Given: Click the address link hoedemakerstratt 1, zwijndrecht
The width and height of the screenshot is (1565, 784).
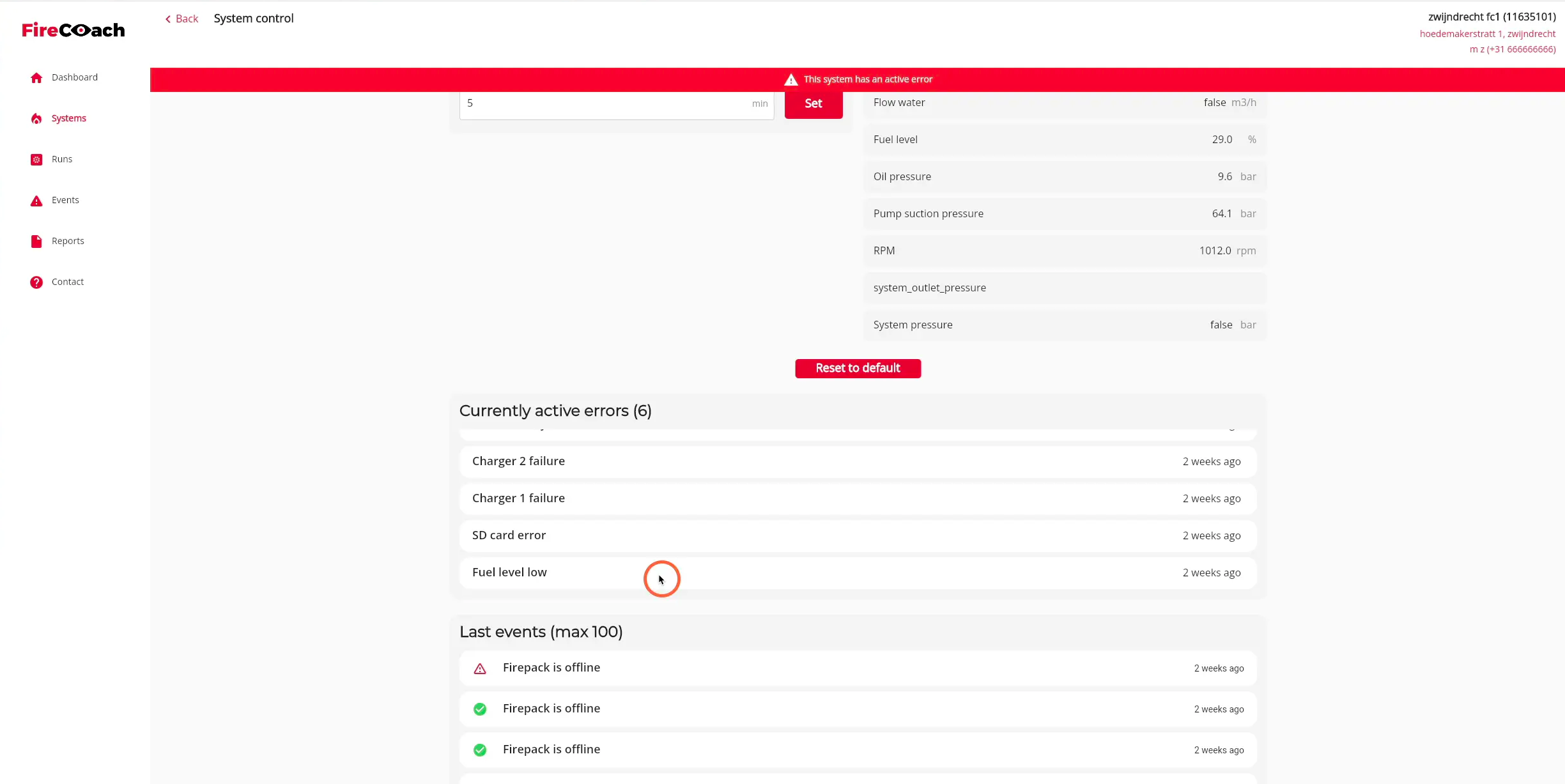Looking at the screenshot, I should click(1488, 34).
